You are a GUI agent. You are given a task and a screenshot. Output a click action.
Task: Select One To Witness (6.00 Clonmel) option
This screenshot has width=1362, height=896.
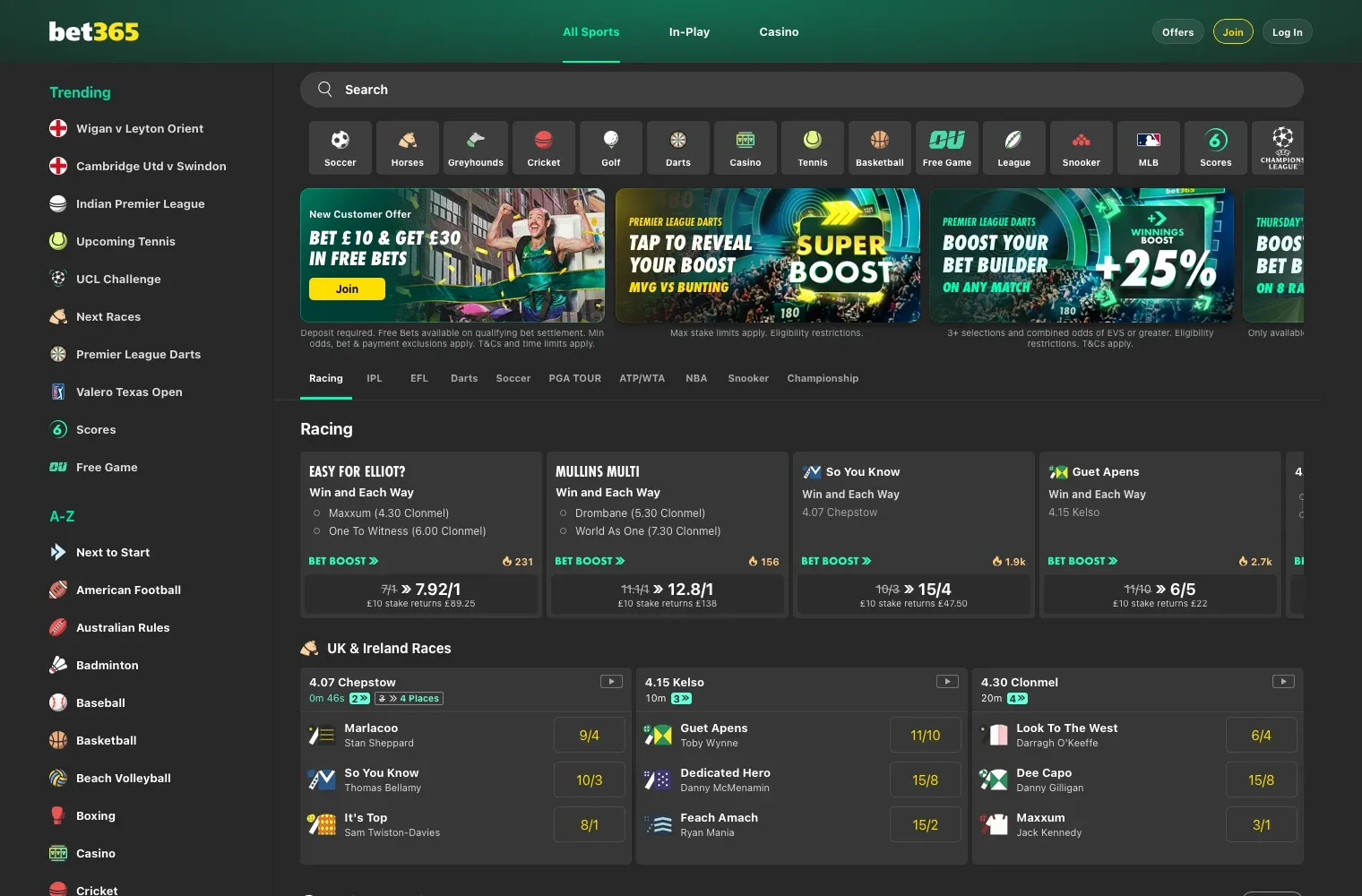(317, 531)
